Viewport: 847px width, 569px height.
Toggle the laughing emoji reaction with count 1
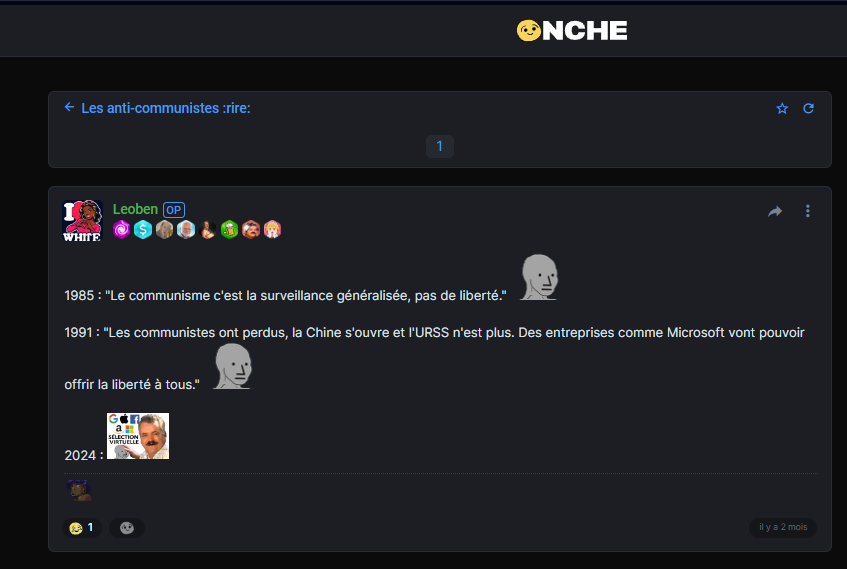[x=82, y=527]
